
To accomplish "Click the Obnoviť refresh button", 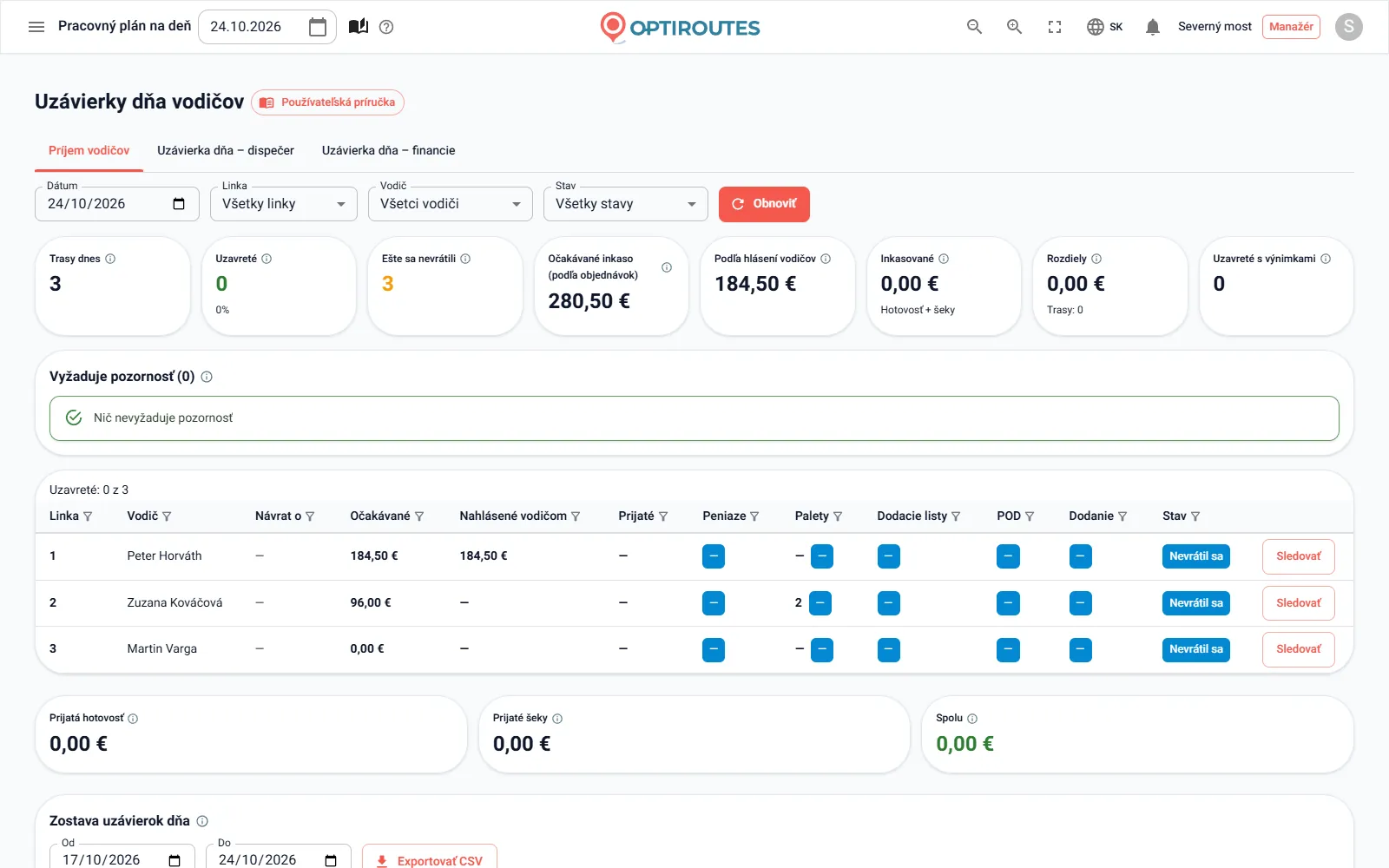I will pos(764,204).
